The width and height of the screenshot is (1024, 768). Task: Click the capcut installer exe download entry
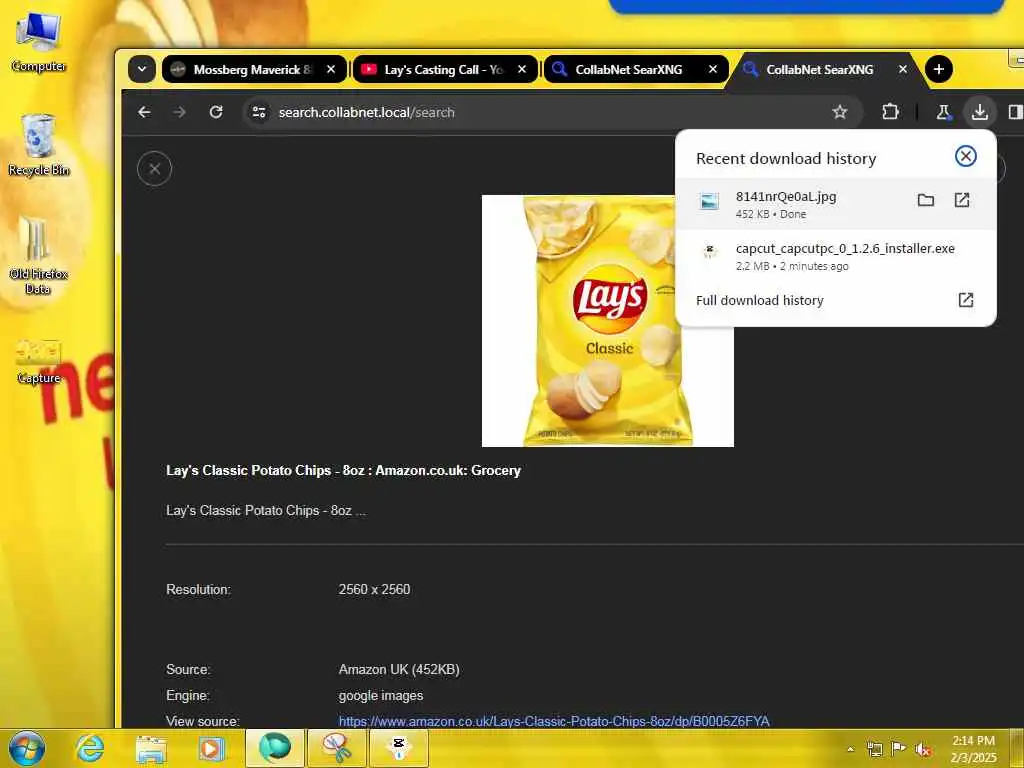(x=835, y=256)
